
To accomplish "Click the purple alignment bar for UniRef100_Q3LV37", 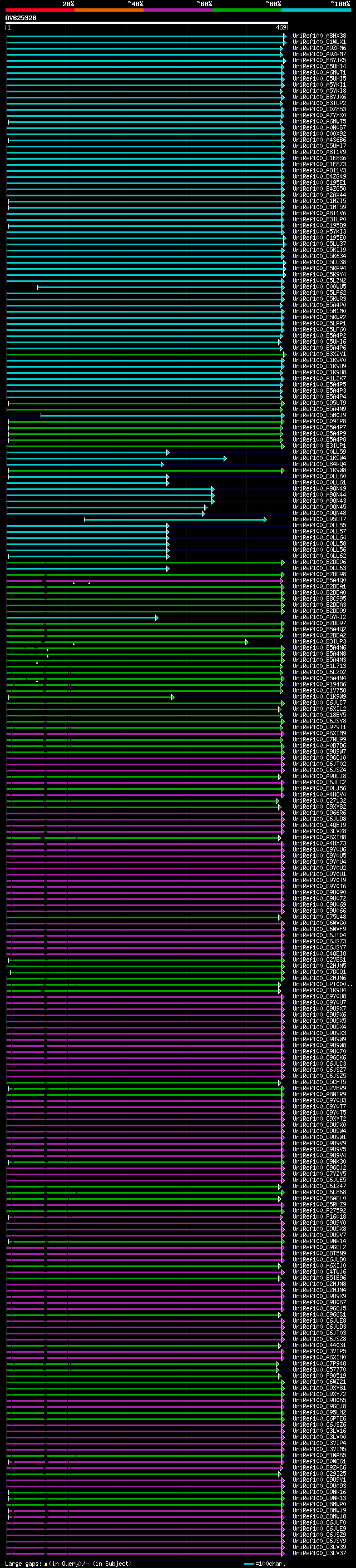I will (x=145, y=1554).
